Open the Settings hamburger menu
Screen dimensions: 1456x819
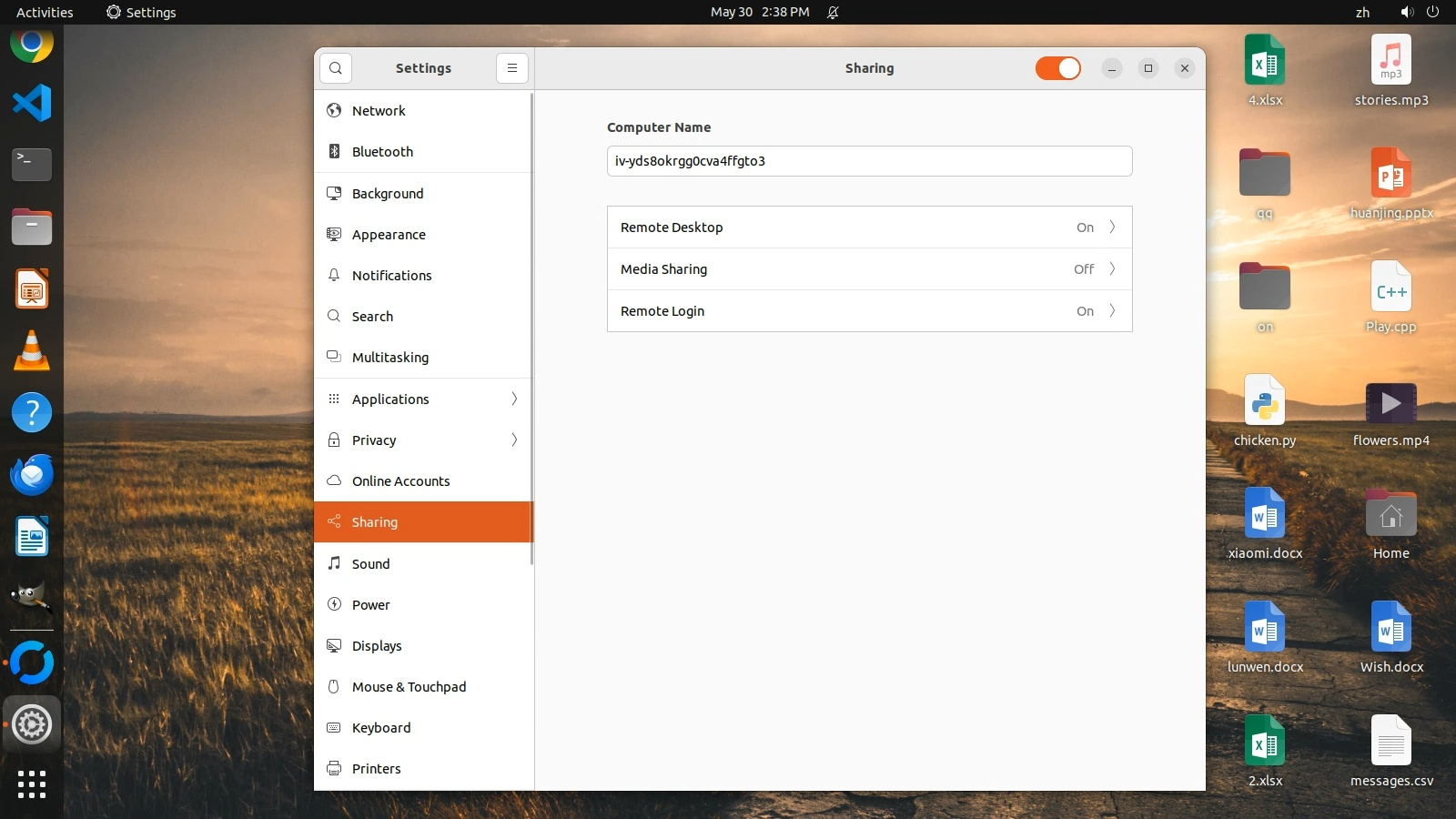tap(512, 68)
